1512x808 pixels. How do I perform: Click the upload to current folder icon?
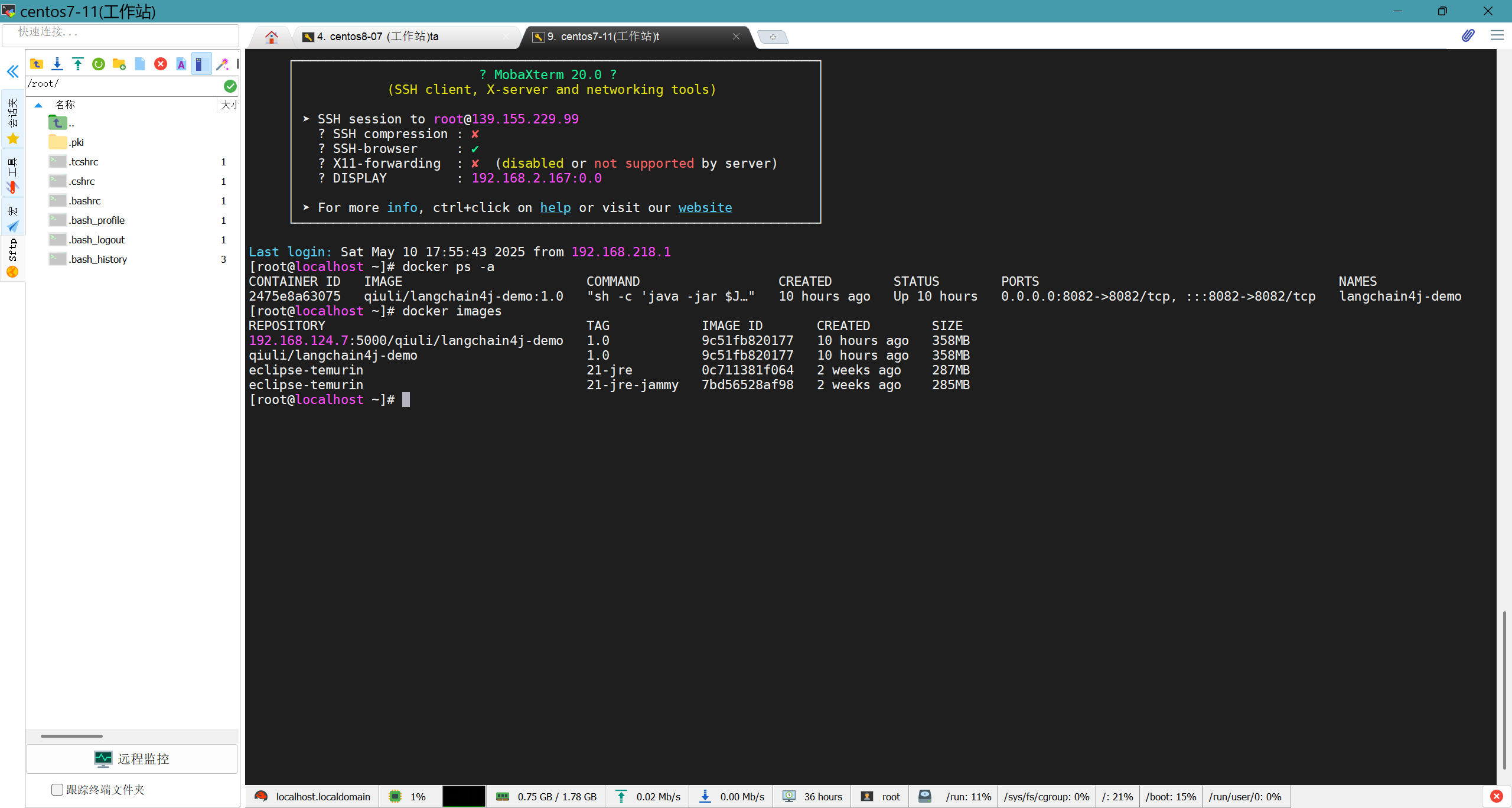tap(78, 64)
